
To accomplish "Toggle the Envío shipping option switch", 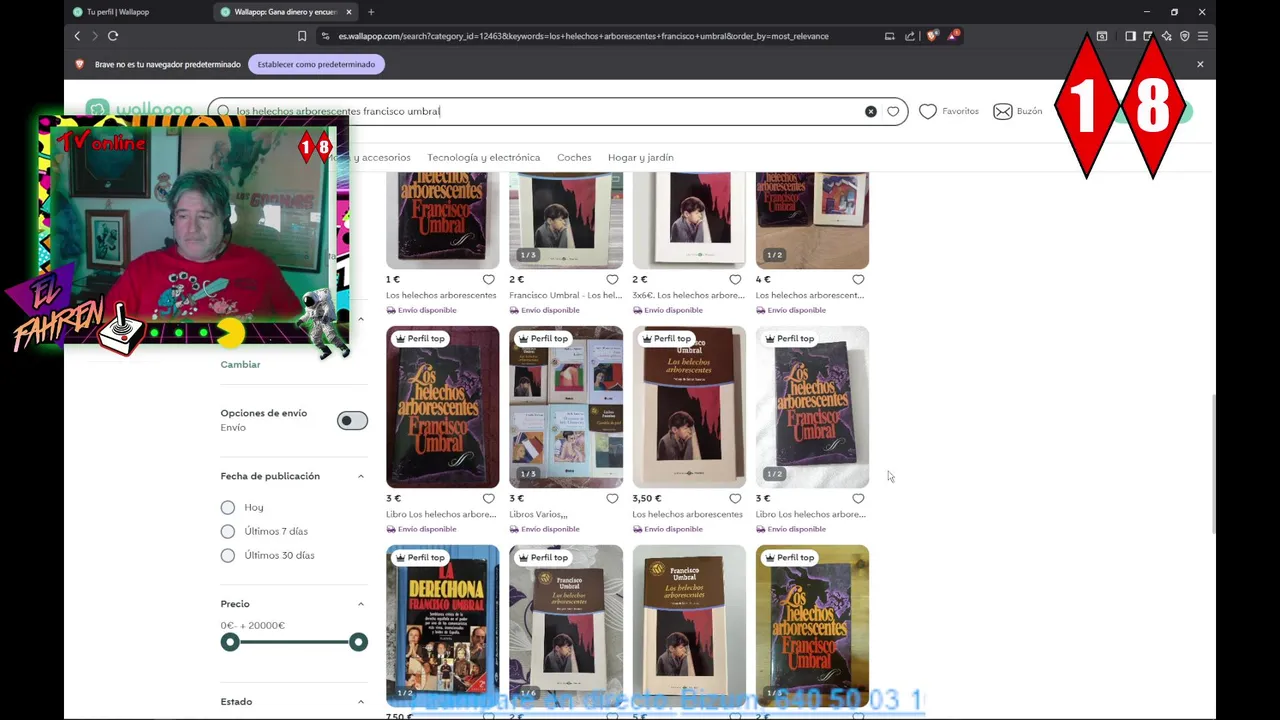I will (x=352, y=420).
